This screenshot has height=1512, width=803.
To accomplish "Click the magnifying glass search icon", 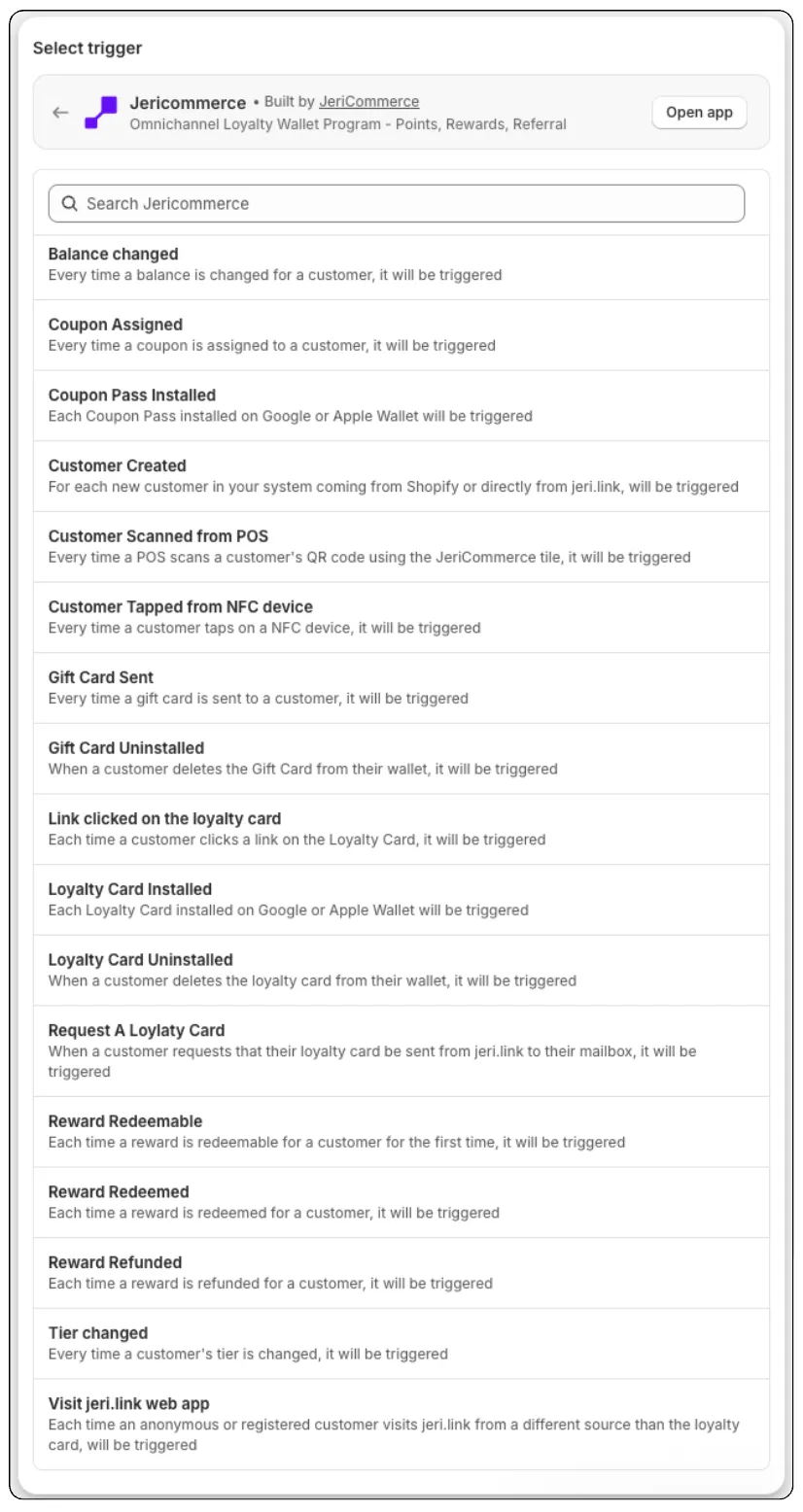I will click(69, 203).
